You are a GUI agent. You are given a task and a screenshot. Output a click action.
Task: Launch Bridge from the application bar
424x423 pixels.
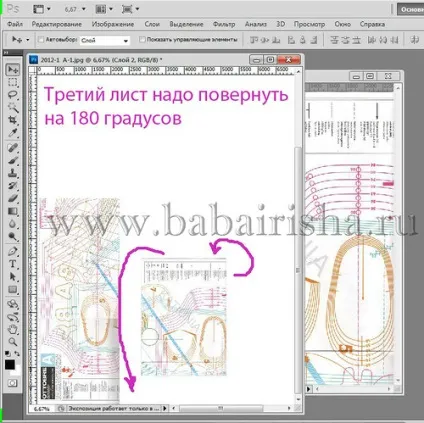[x=39, y=9]
